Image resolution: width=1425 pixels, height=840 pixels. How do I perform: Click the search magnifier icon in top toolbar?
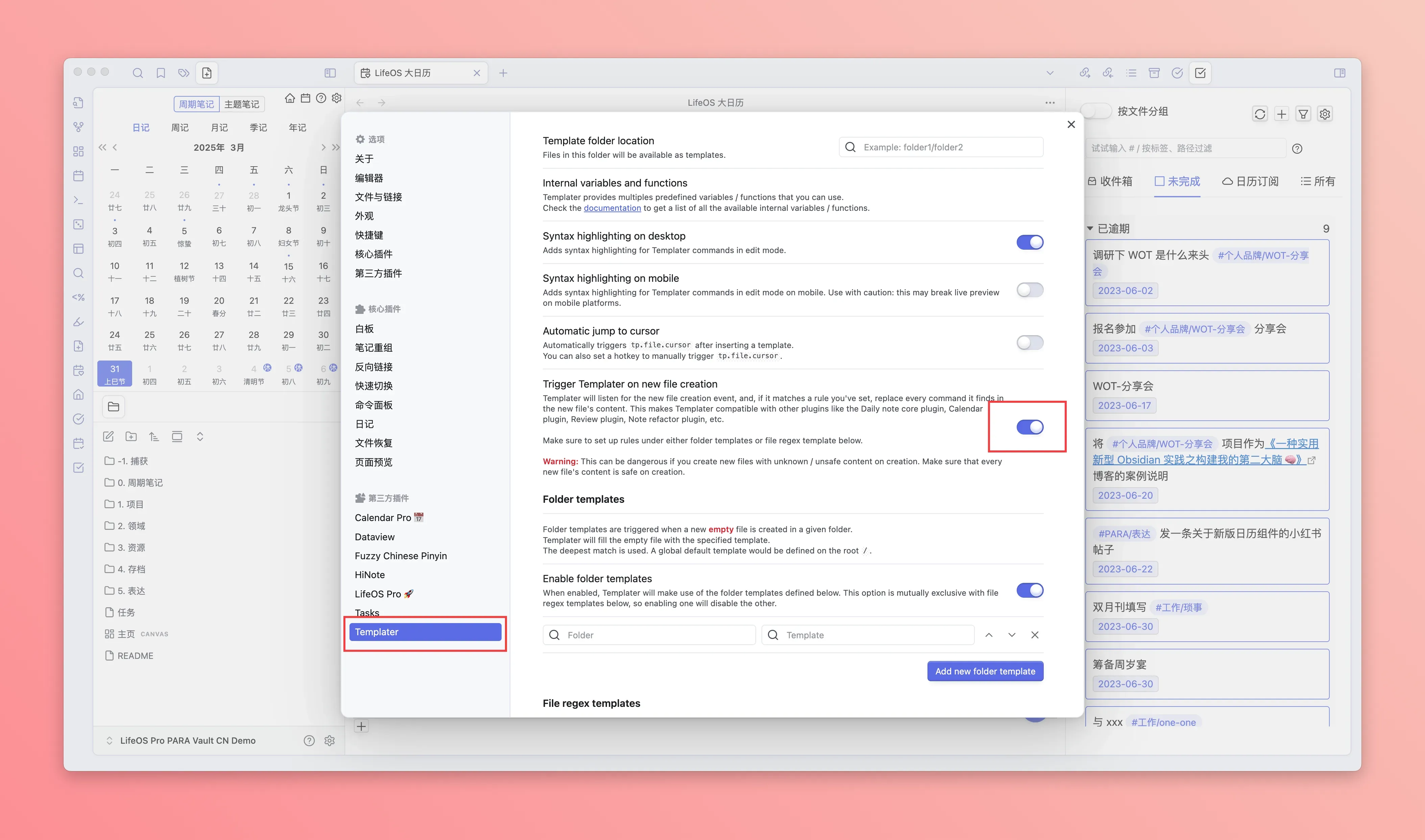(x=138, y=73)
